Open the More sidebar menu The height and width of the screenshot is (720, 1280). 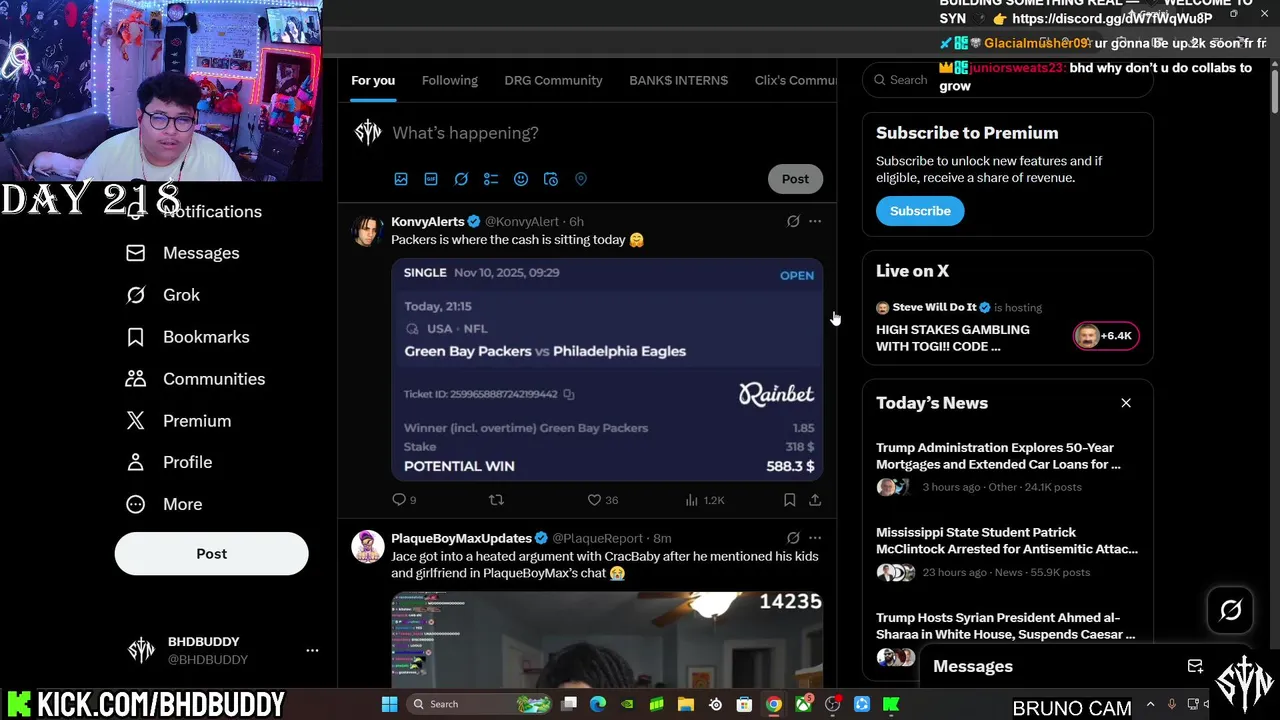tap(164, 504)
